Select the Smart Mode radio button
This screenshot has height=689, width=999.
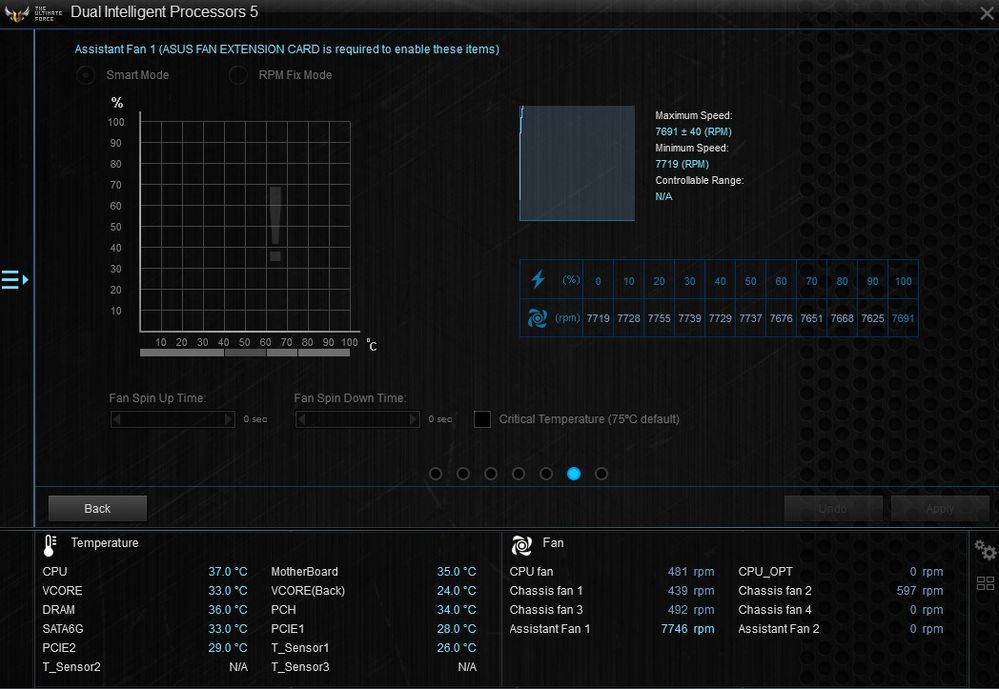[85, 75]
